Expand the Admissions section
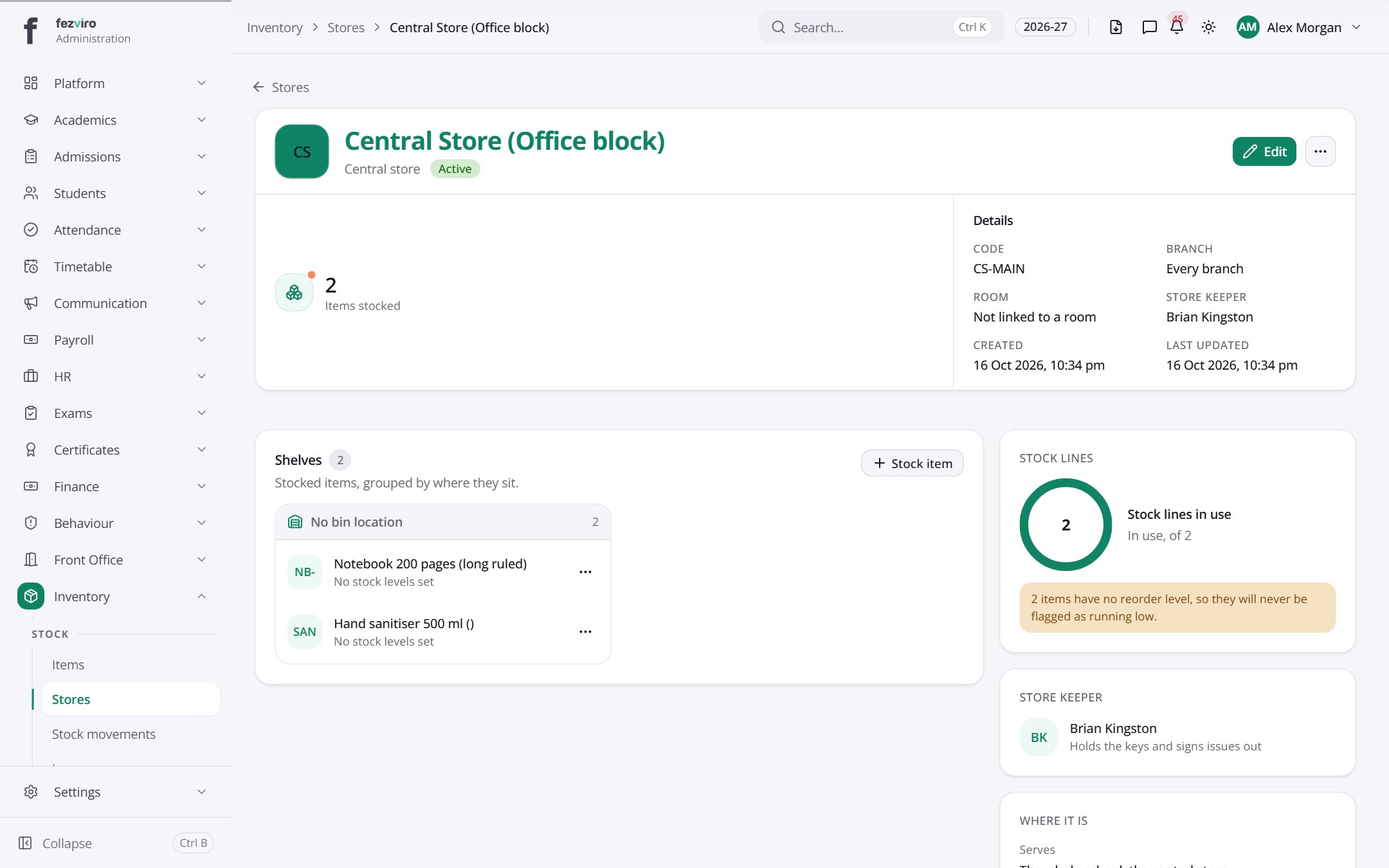1389x868 pixels. tap(116, 156)
